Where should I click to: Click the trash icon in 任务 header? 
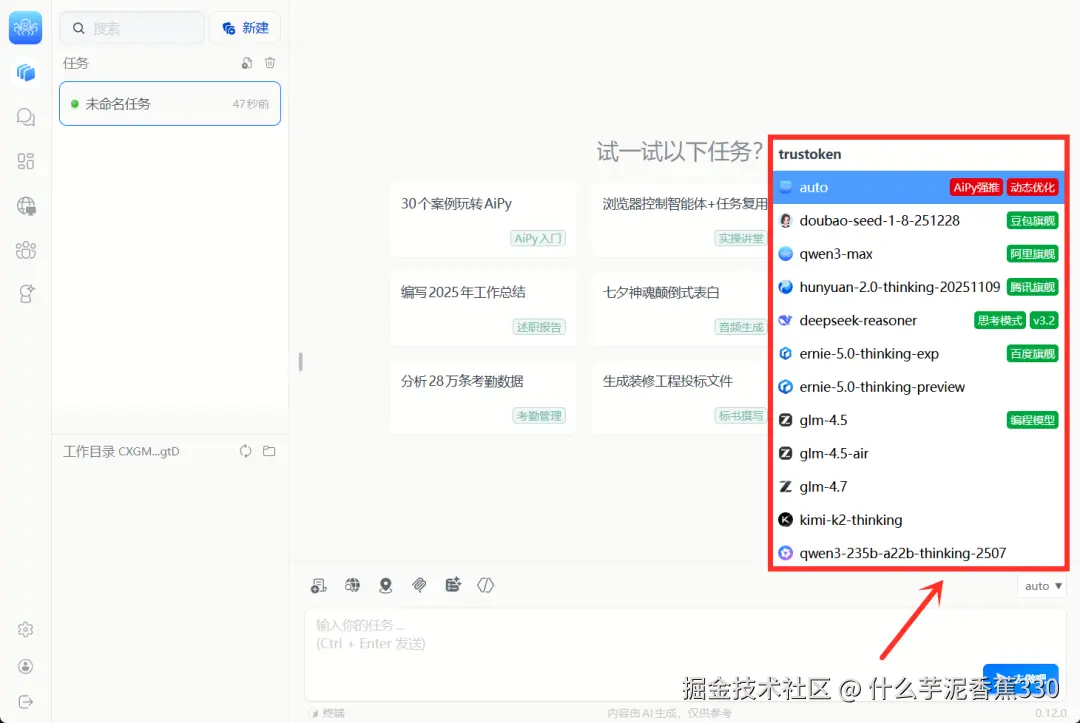click(x=270, y=63)
